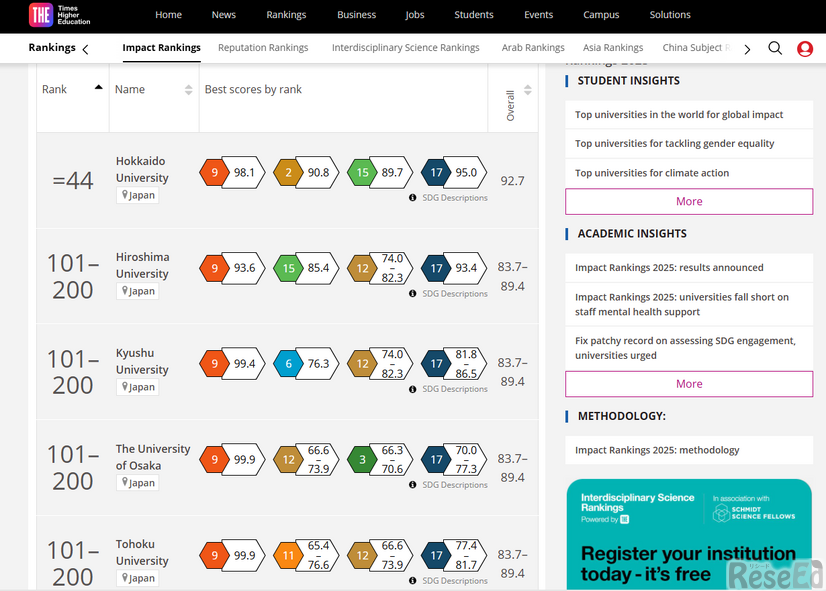826x591 pixels.
Task: Click Hiroshima University's SDG 12 badge
Action: tap(362, 268)
